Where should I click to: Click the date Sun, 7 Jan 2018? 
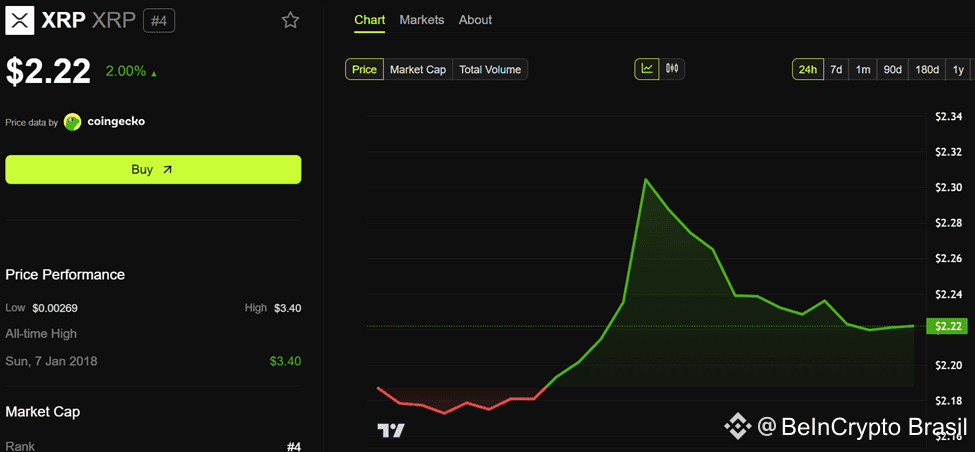coord(51,361)
